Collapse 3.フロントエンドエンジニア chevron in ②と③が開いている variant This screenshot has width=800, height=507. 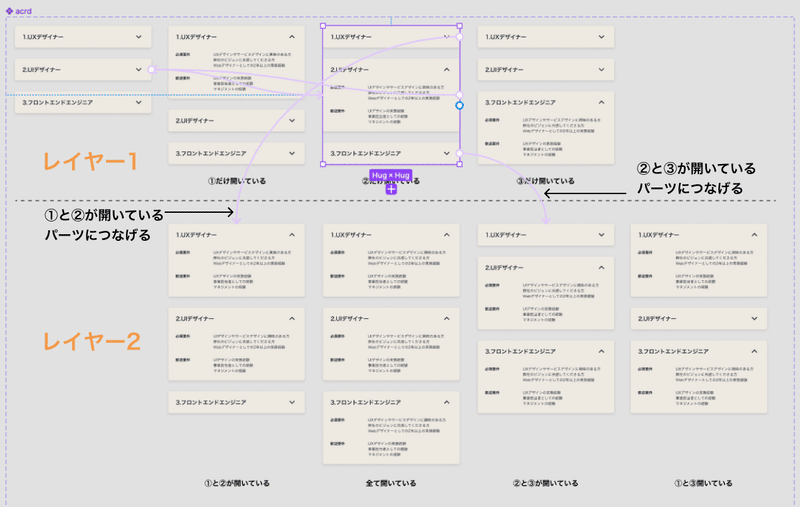click(x=602, y=351)
